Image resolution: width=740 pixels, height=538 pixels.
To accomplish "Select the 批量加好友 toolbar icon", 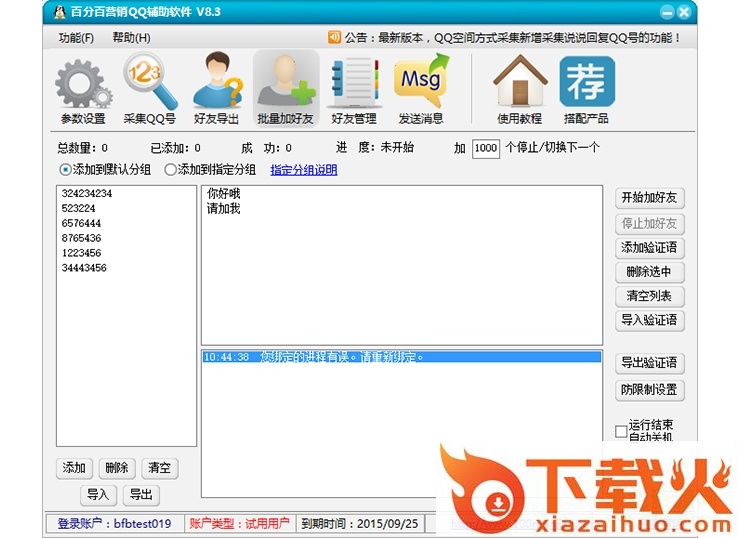I will pos(286,88).
